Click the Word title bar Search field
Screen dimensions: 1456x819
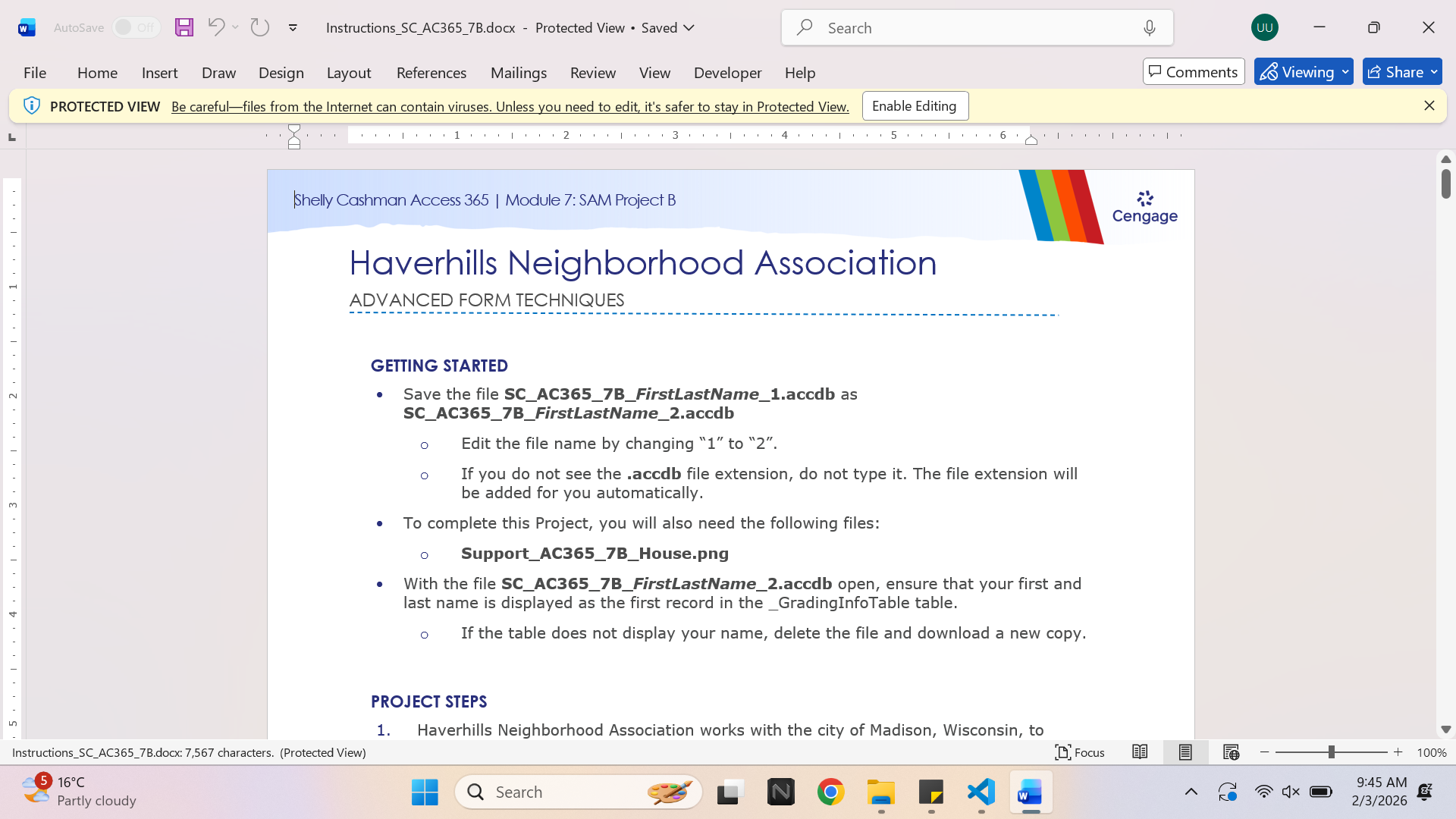(x=977, y=28)
